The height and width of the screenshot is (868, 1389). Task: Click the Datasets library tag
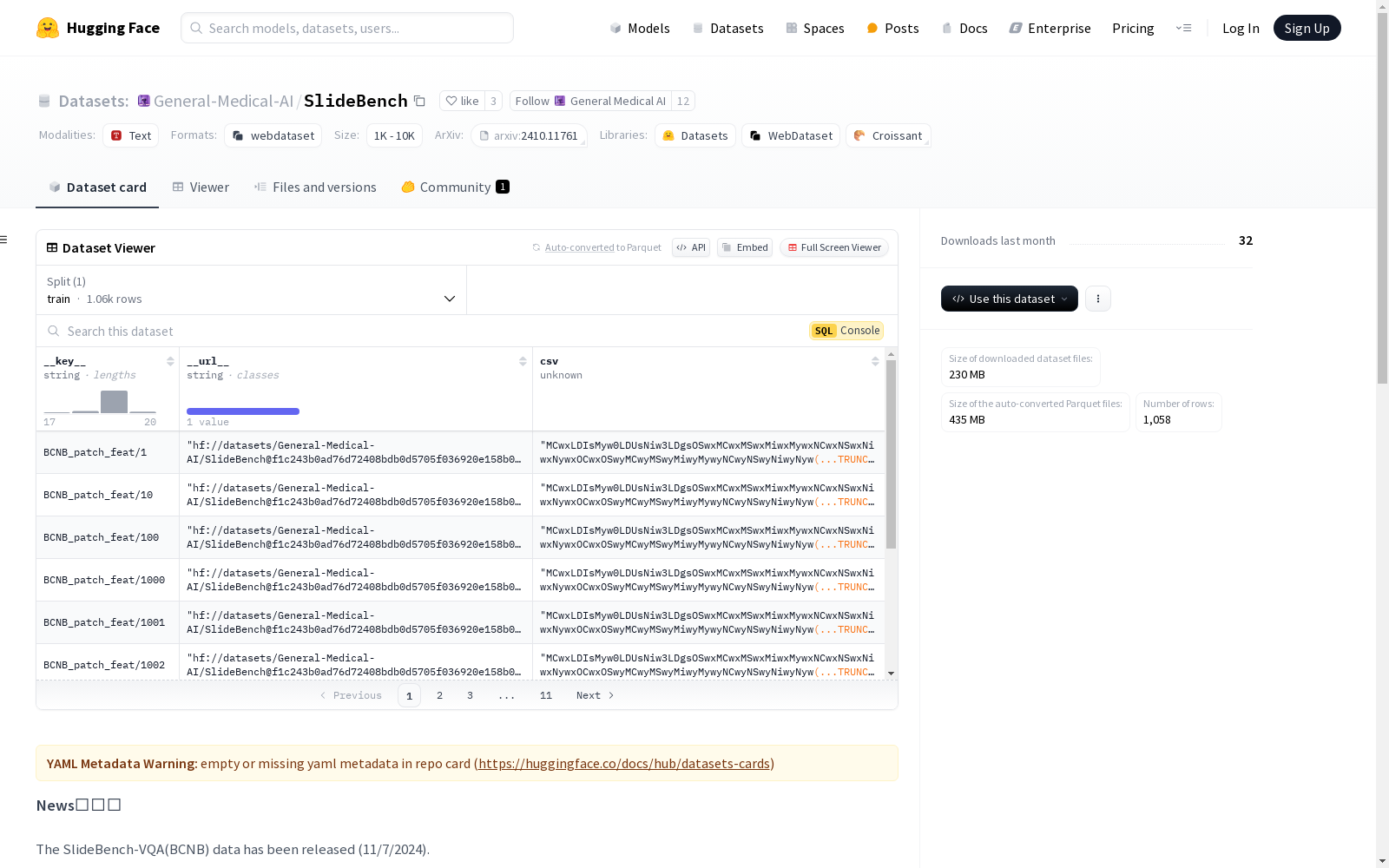695,135
